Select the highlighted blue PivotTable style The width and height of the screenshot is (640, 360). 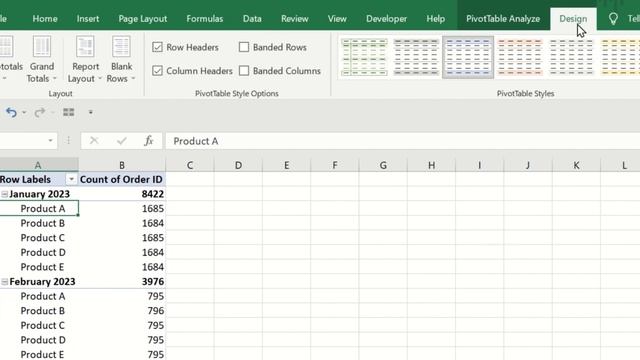[x=468, y=57]
